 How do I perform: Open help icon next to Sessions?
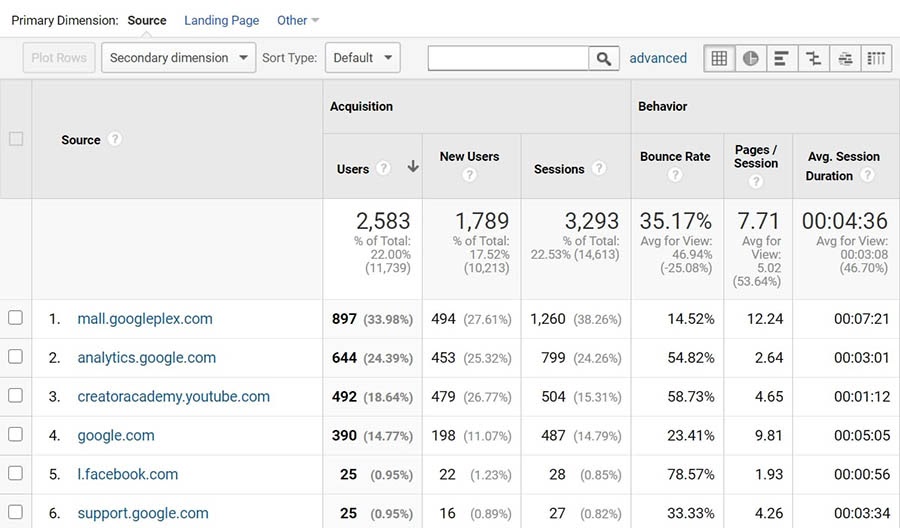[599, 168]
